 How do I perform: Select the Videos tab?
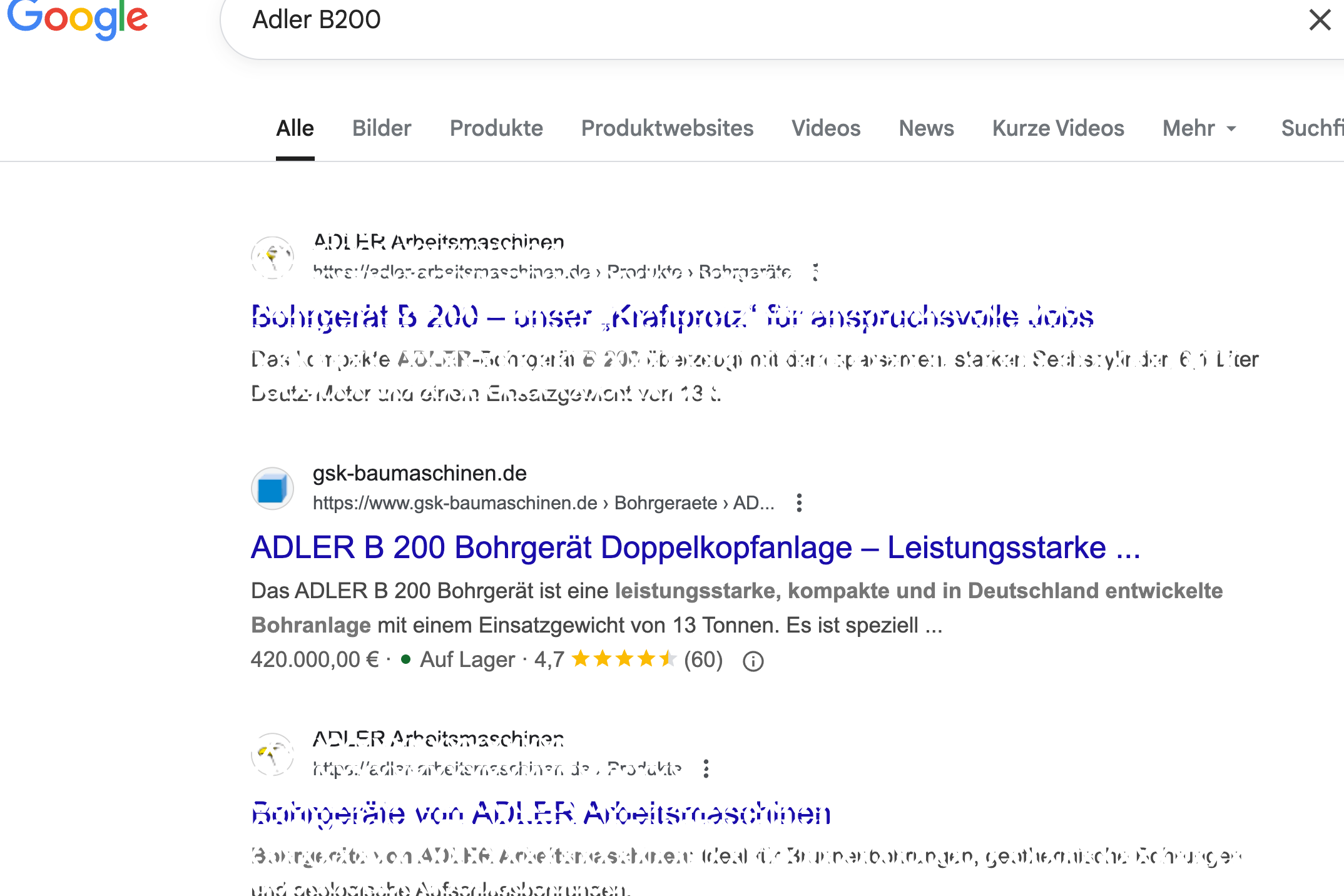pyautogui.click(x=826, y=128)
